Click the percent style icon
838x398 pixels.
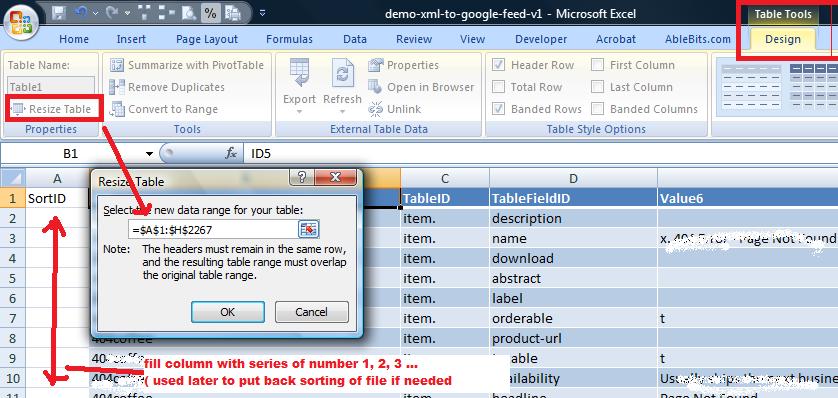coord(210,13)
